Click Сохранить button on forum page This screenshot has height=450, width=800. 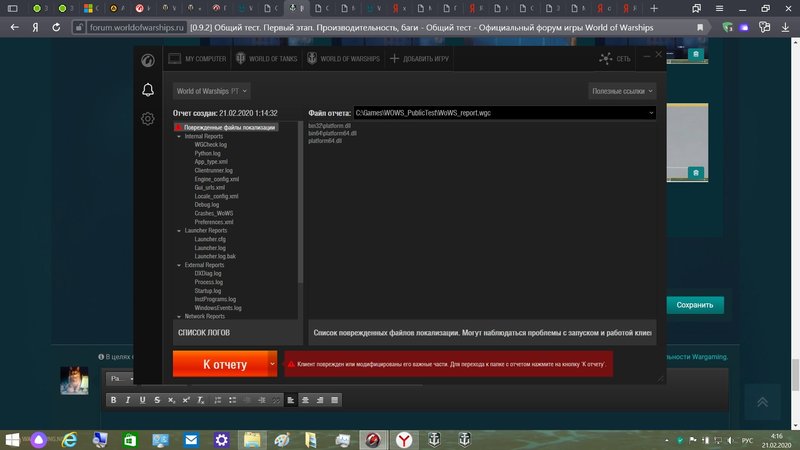pyautogui.click(x=695, y=305)
